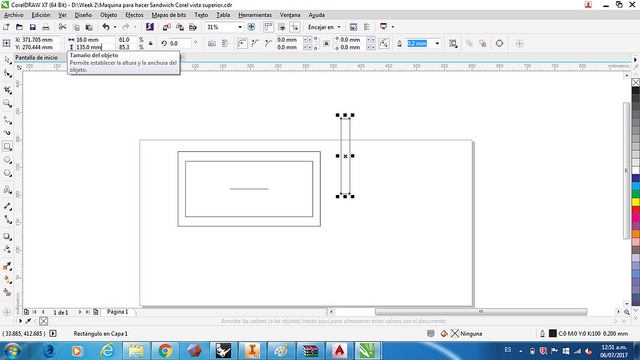Select the Shape edit tool
640x360 pixels.
pyautogui.click(x=7, y=74)
